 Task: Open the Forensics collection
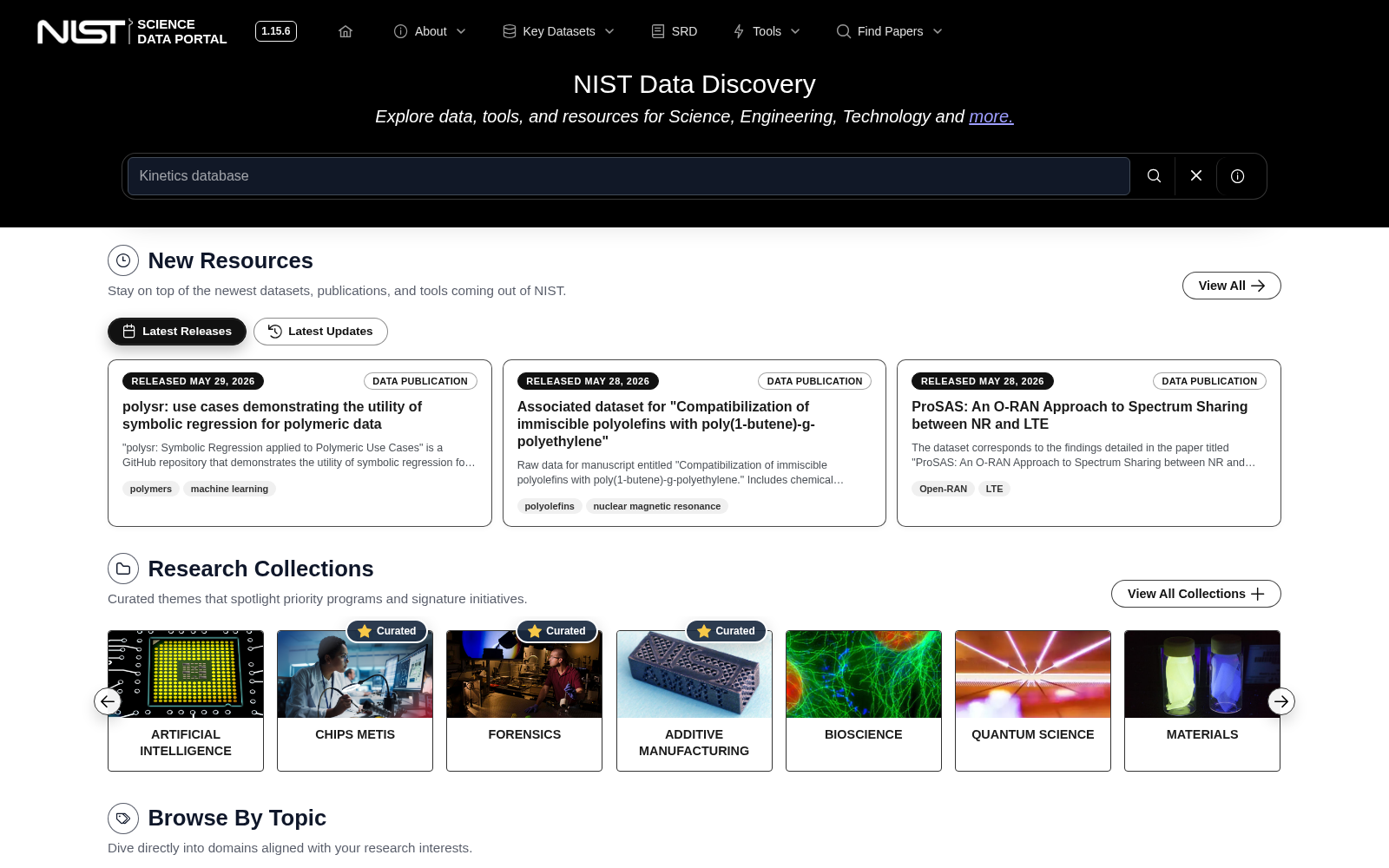(524, 700)
